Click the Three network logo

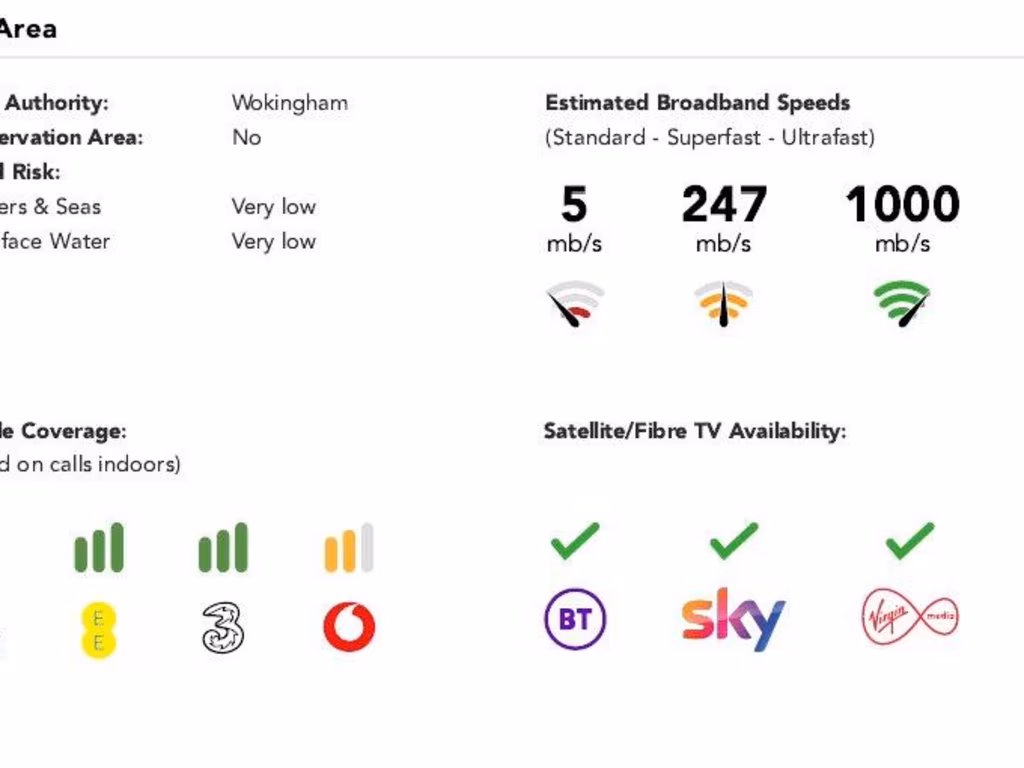pos(222,628)
